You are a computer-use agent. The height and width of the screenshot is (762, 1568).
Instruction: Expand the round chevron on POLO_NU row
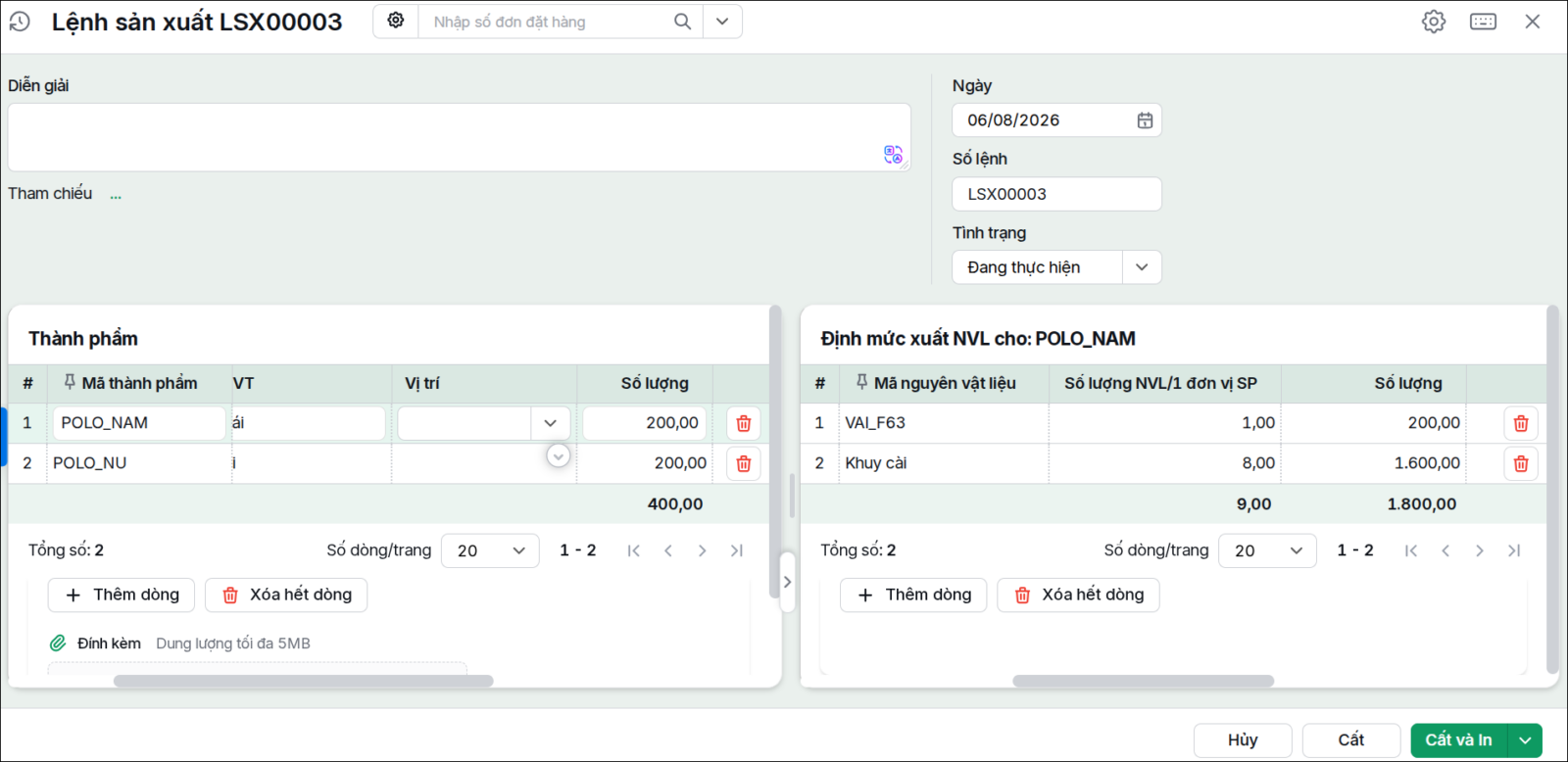coord(559,455)
